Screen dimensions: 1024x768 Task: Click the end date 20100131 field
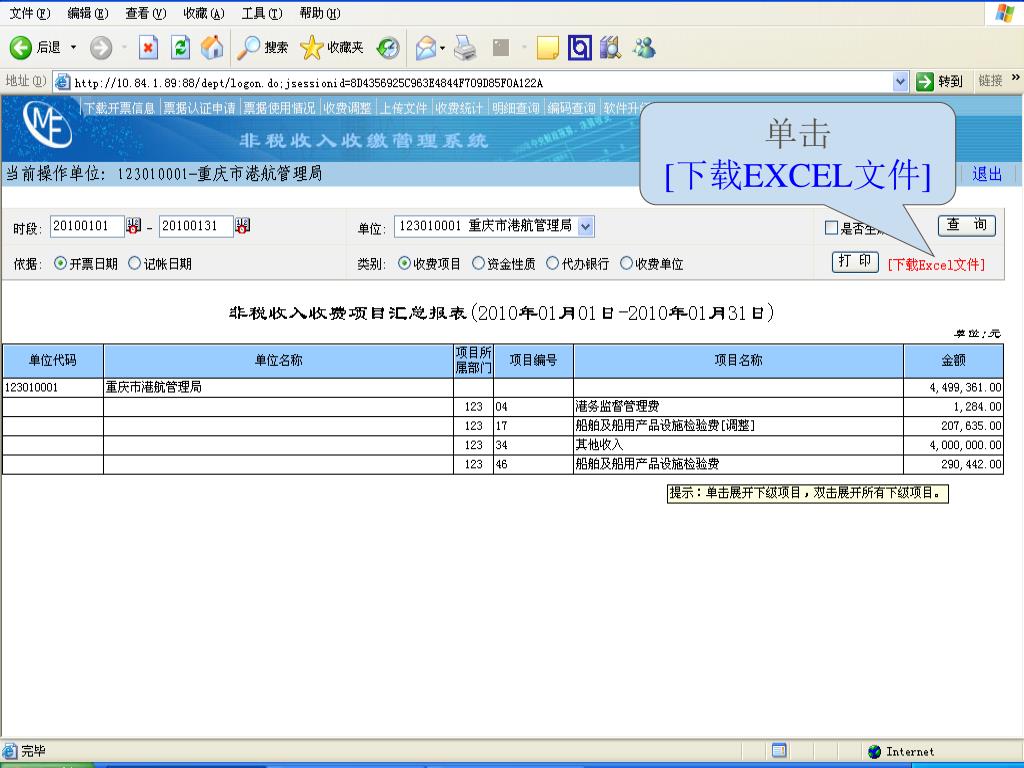point(195,226)
